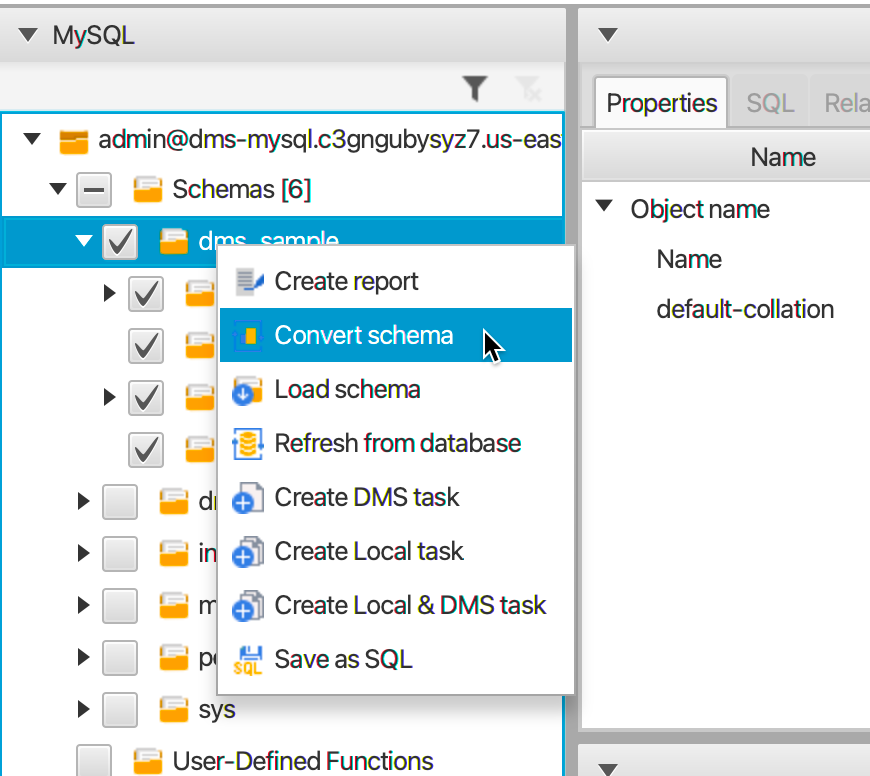
Task: Expand the sys schema node
Action: click(83, 708)
